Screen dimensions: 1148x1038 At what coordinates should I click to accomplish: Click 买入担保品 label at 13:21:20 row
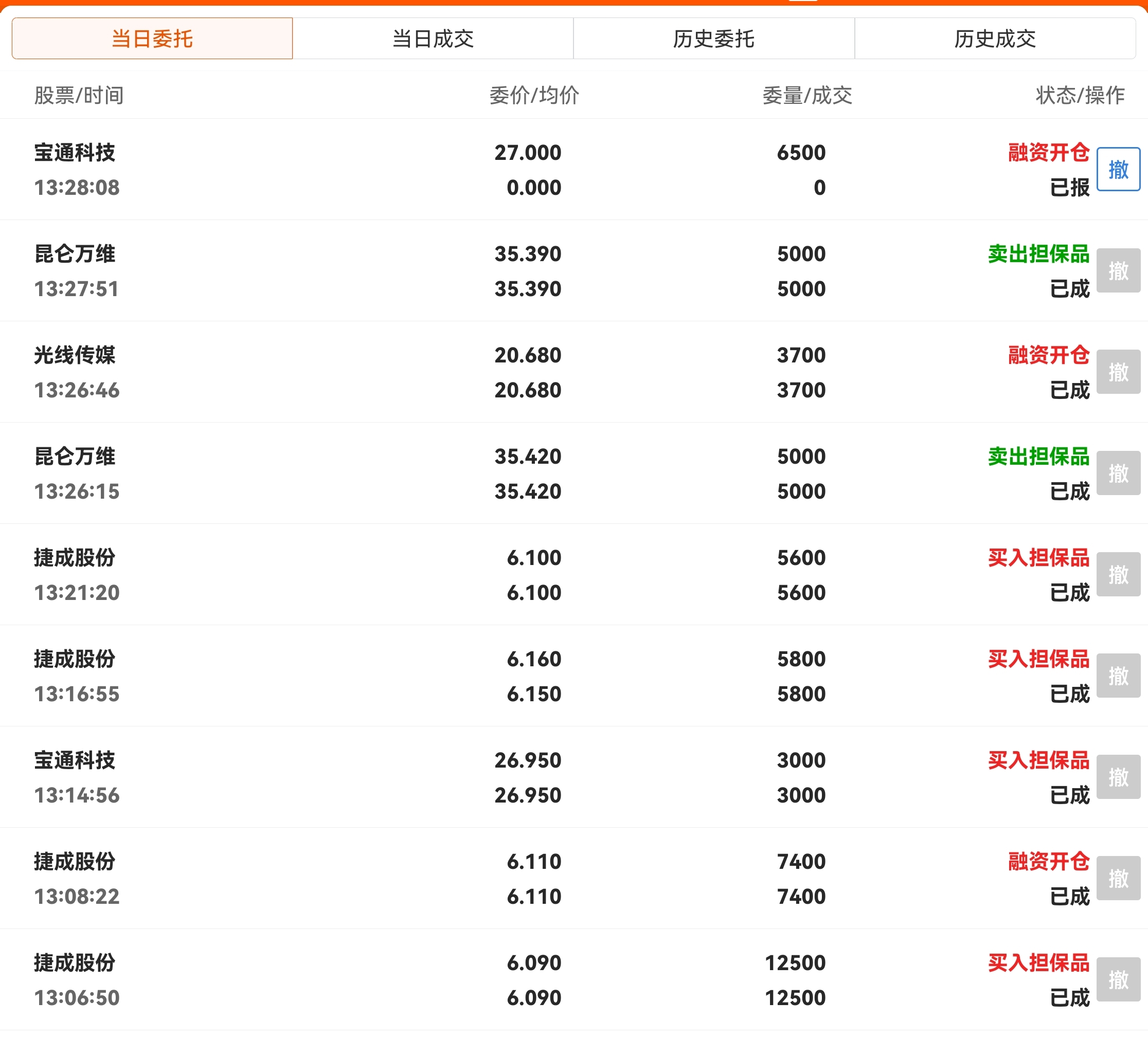(1038, 558)
